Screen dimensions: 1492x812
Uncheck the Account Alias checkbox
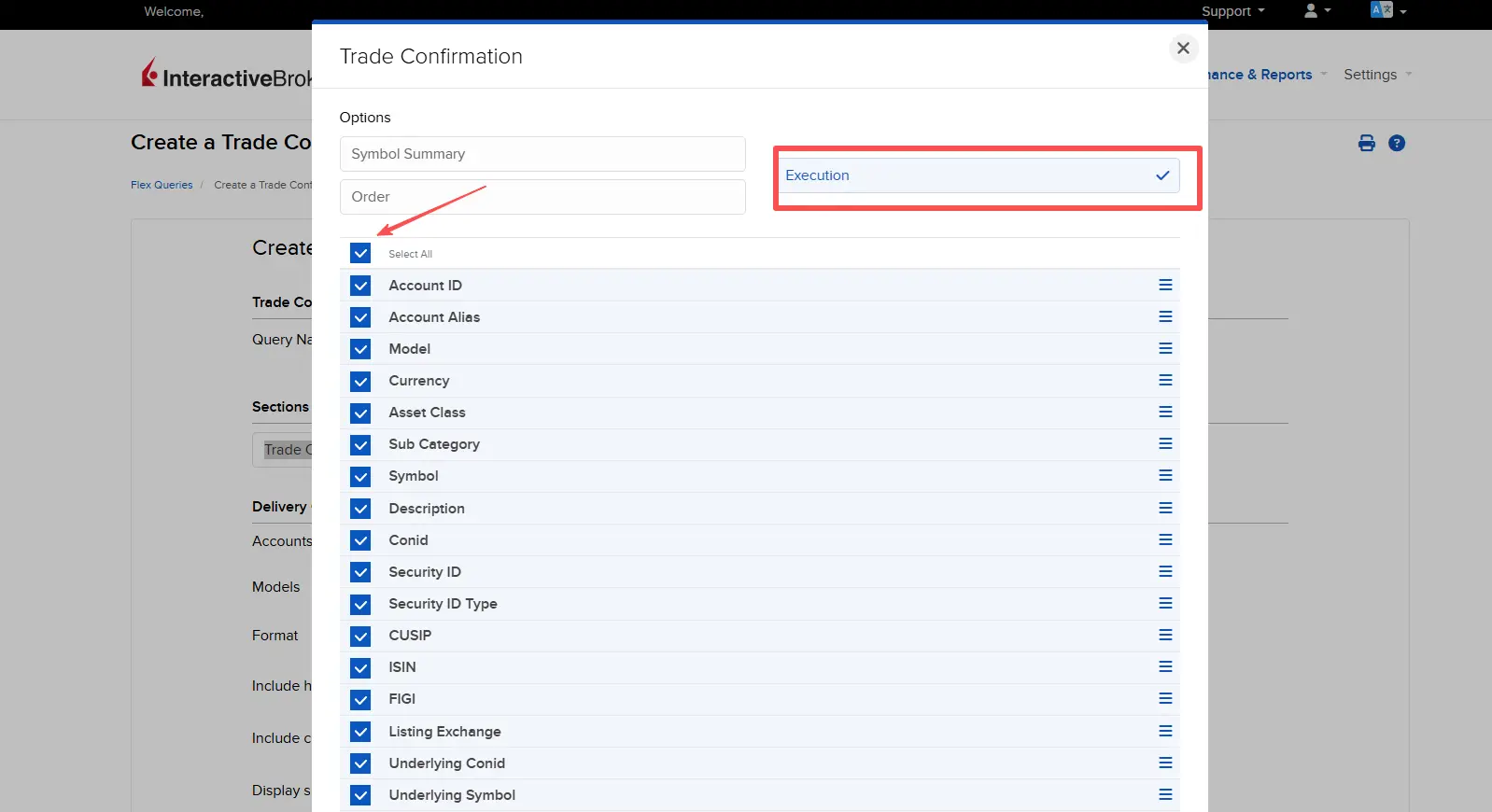tap(360, 317)
